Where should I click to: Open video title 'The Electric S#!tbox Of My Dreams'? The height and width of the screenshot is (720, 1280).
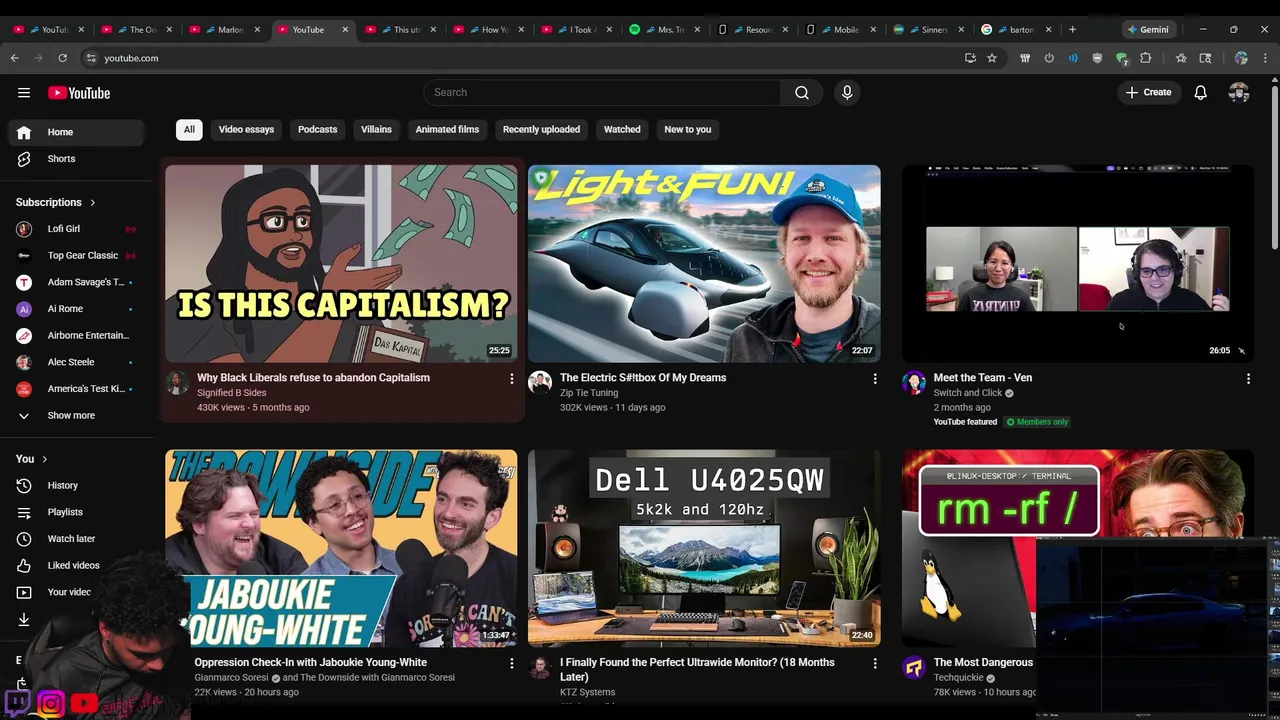tap(643, 378)
